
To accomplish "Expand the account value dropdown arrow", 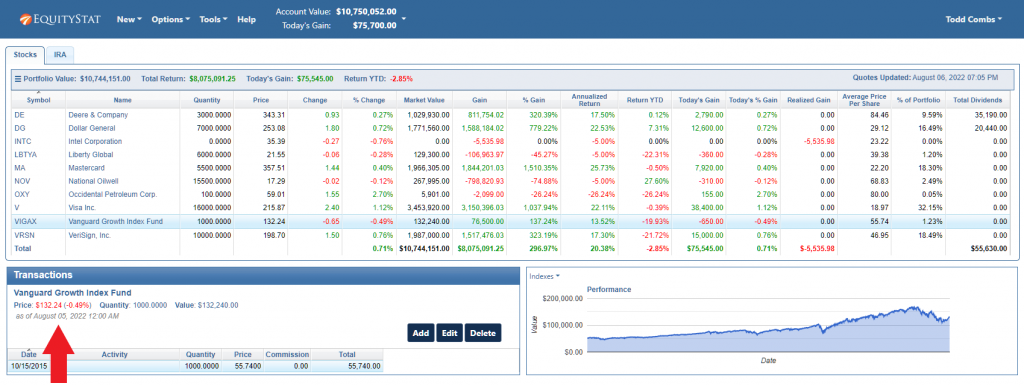I will click(x=404, y=18).
